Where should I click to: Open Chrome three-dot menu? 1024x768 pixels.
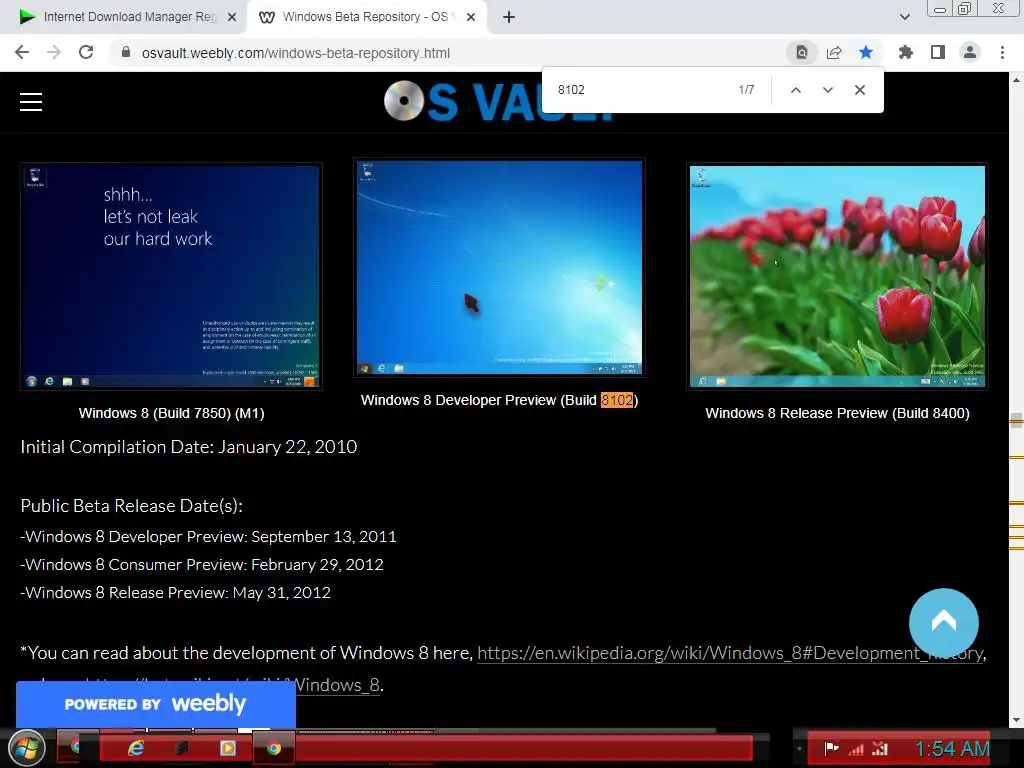(x=1002, y=52)
